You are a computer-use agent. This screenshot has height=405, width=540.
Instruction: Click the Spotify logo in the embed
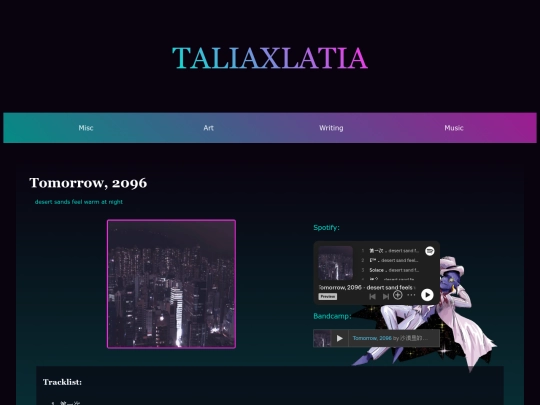(429, 251)
